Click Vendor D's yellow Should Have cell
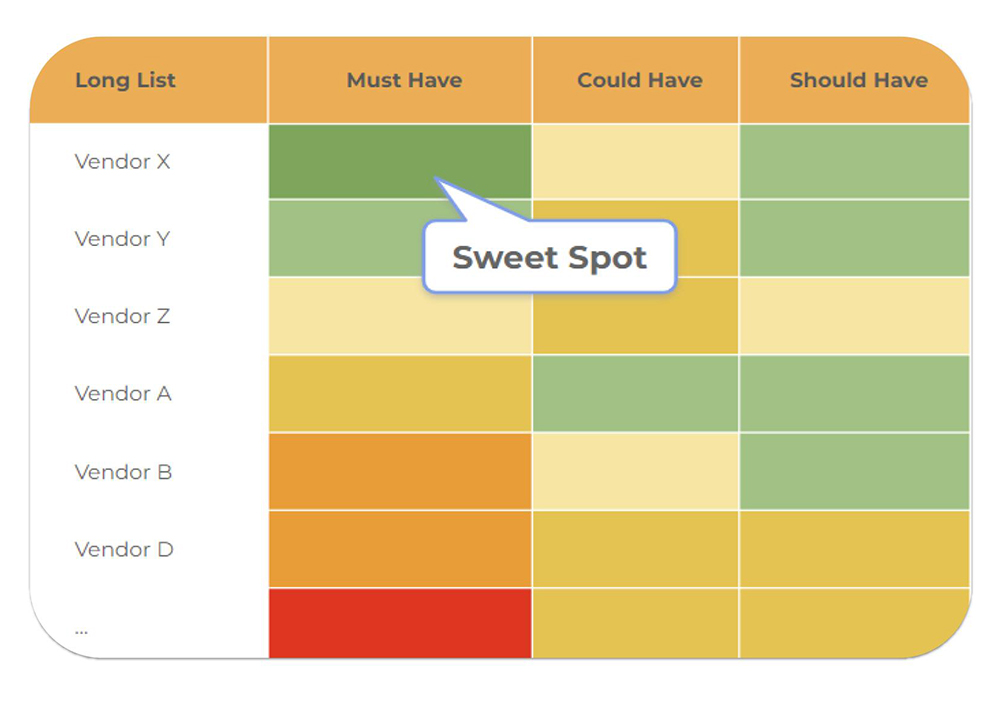 click(854, 549)
